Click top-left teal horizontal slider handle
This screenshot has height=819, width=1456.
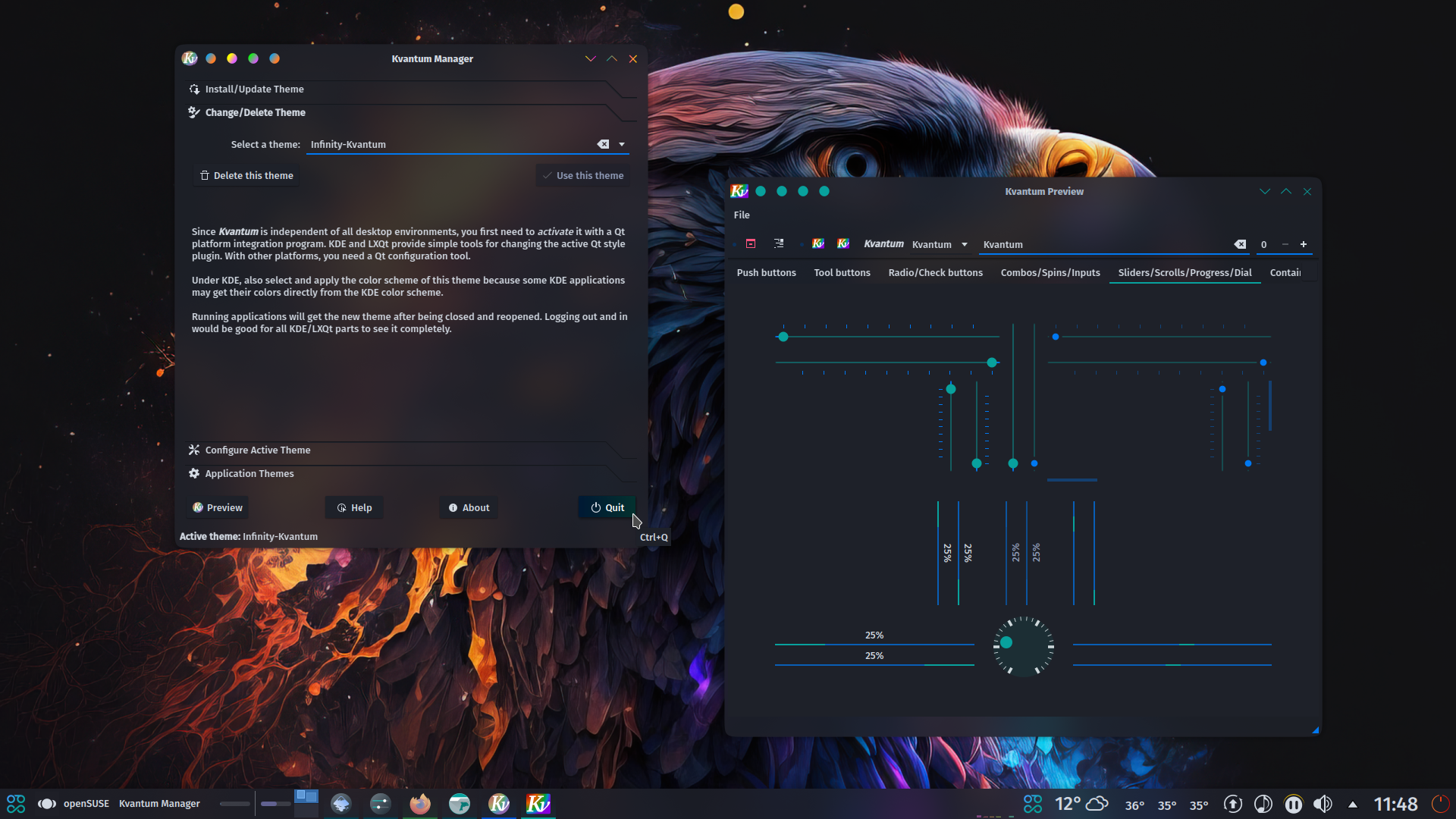click(783, 337)
